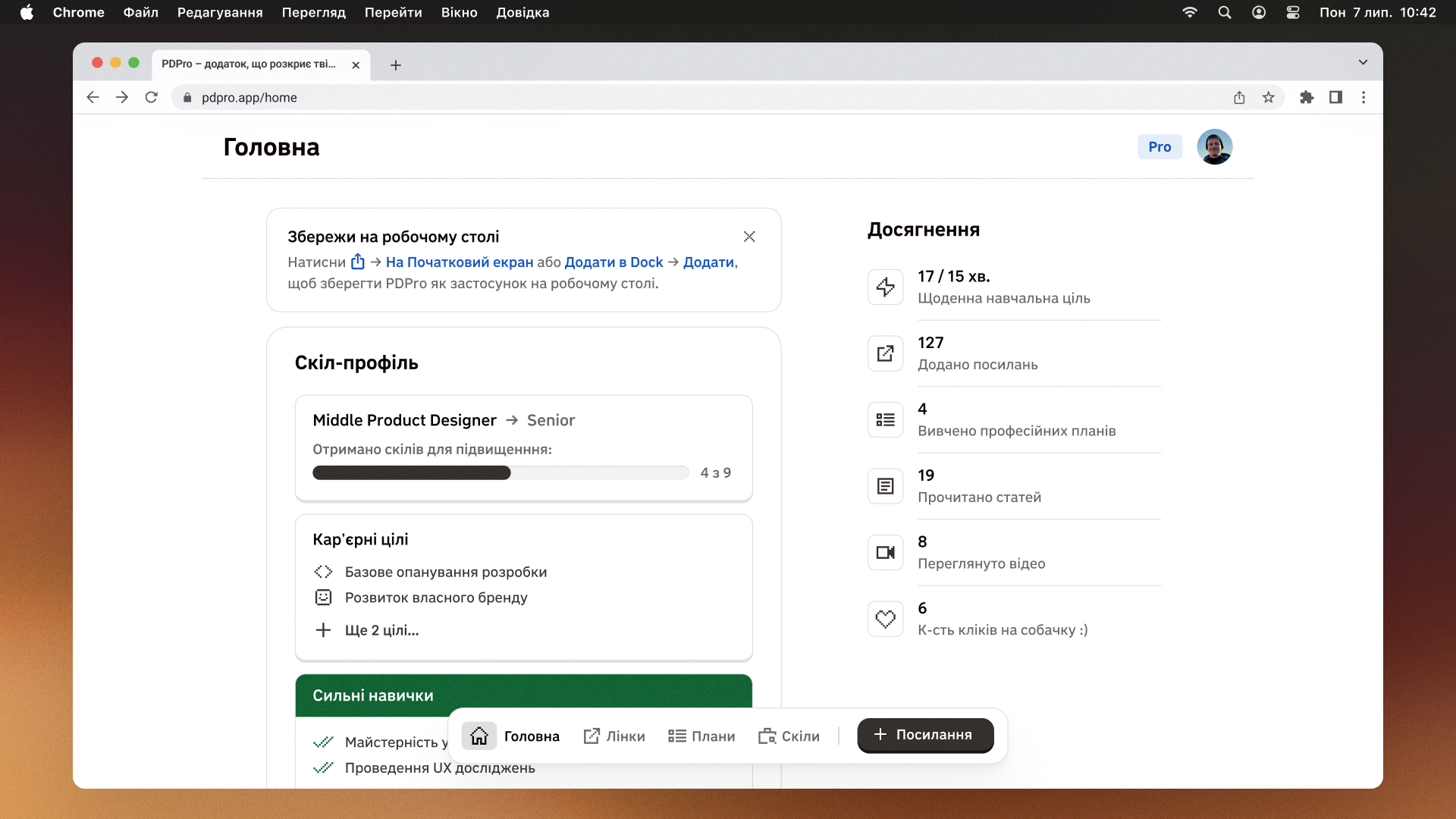Screen dimensions: 1456x819
Task: Switch to the Лінки tab
Action: coord(614,736)
